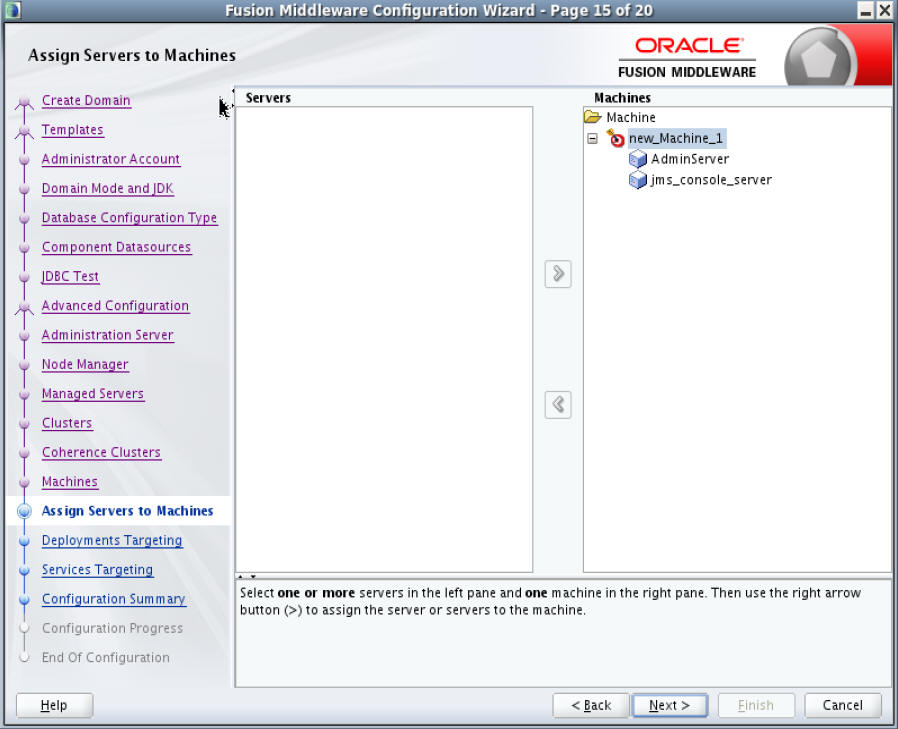Click the Help button
The width and height of the screenshot is (898, 729).
54,706
